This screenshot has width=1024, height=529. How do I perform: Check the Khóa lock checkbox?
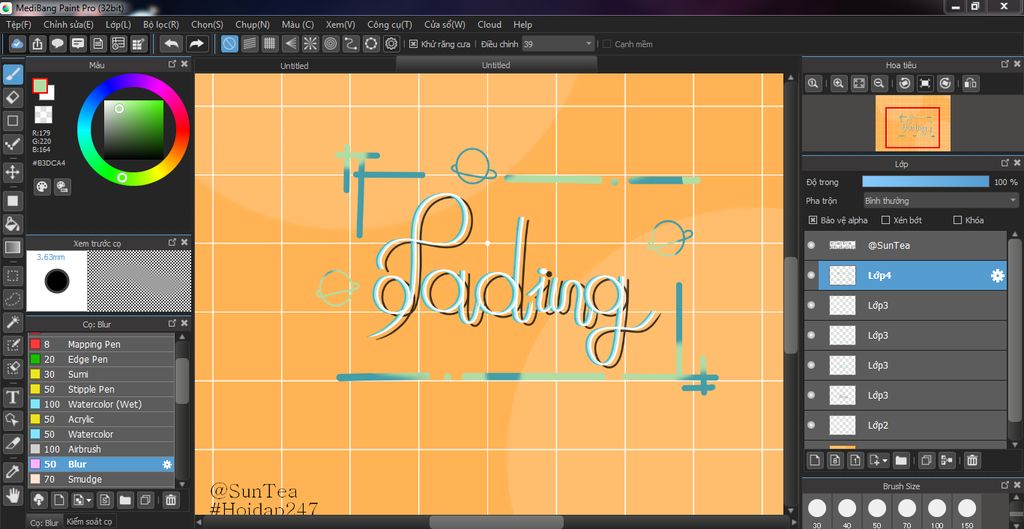pos(958,220)
